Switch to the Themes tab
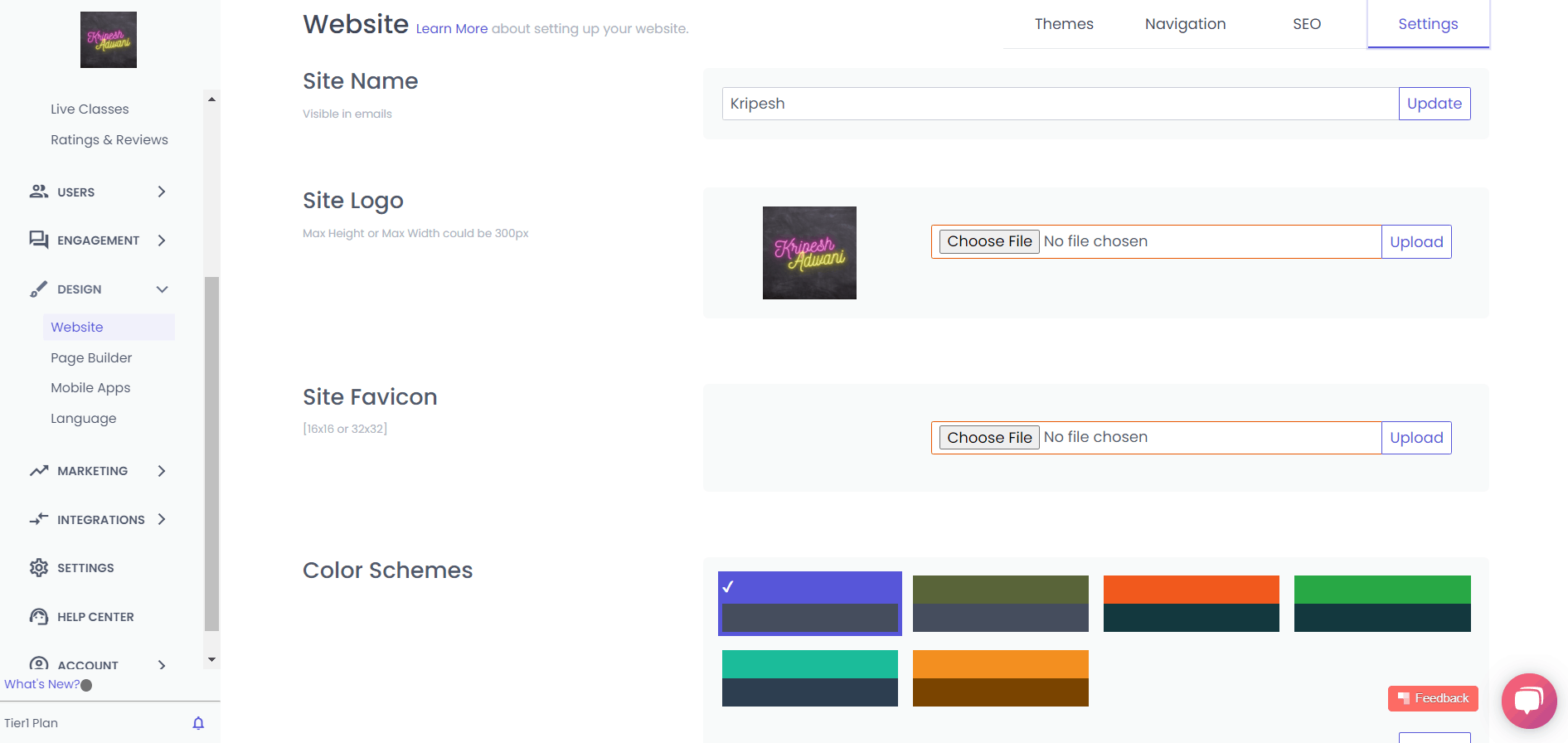Screen dimensions: 1568x743 1064,24
